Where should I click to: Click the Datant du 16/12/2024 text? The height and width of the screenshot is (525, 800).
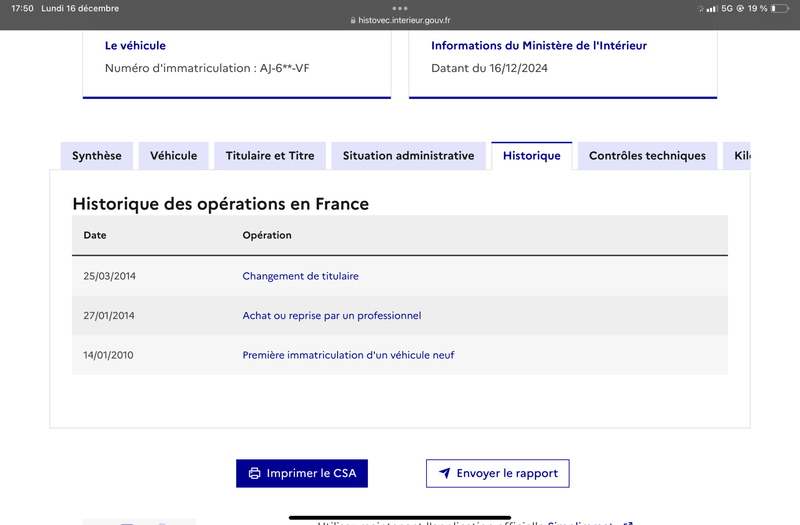(x=489, y=68)
